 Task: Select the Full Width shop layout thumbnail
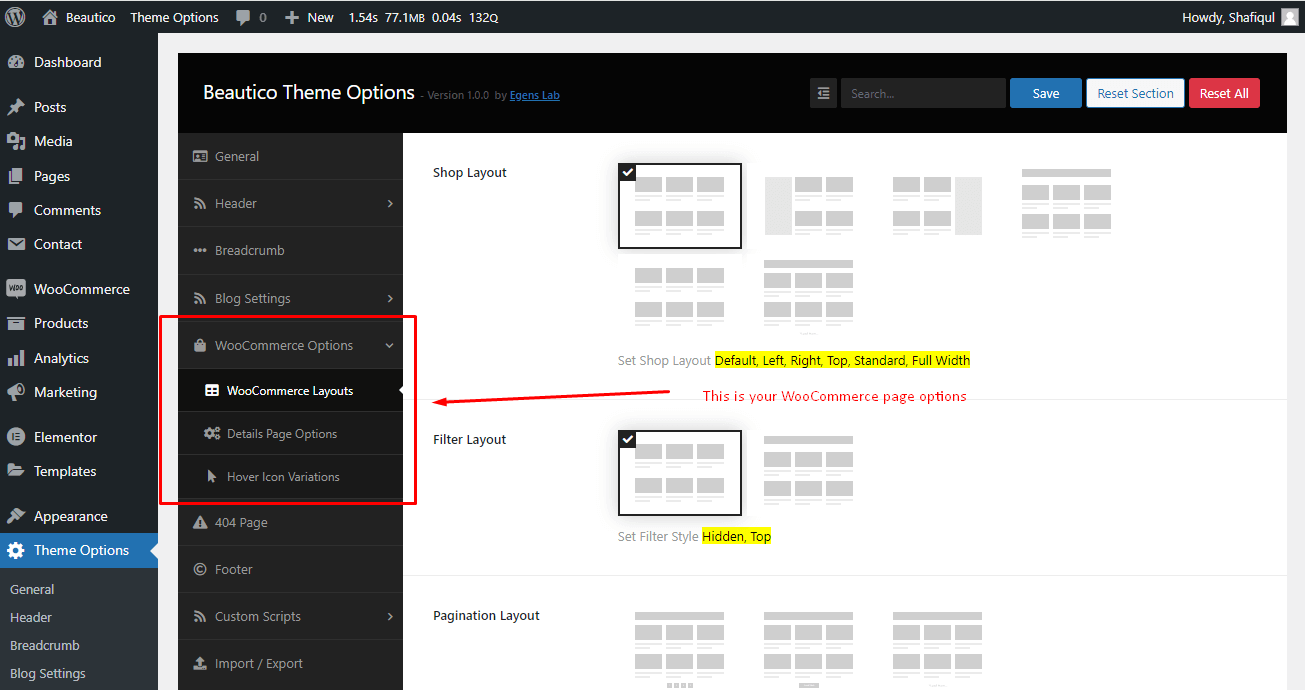coord(809,296)
